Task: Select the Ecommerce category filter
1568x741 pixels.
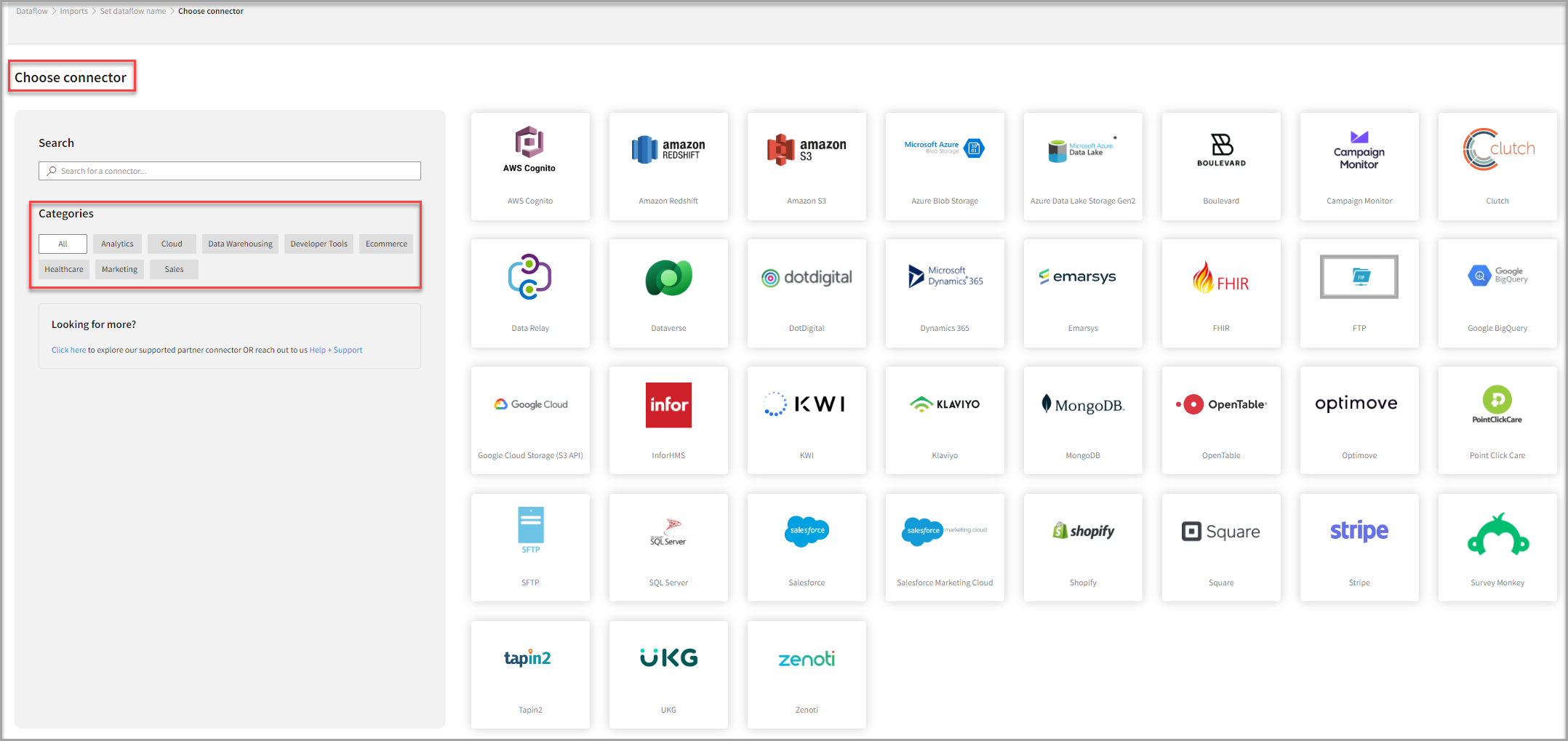Action: pos(386,244)
